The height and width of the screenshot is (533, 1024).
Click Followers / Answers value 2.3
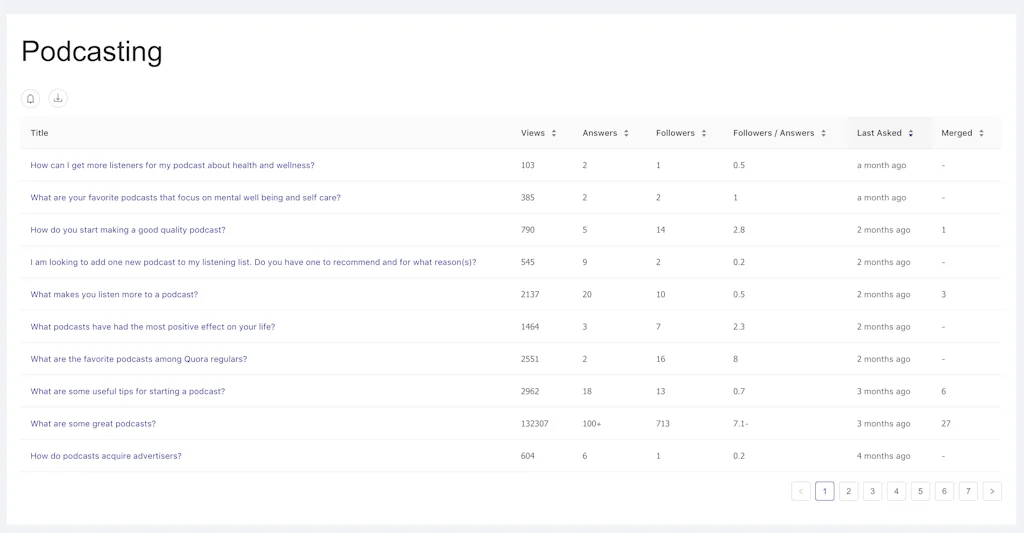pyautogui.click(x=739, y=327)
